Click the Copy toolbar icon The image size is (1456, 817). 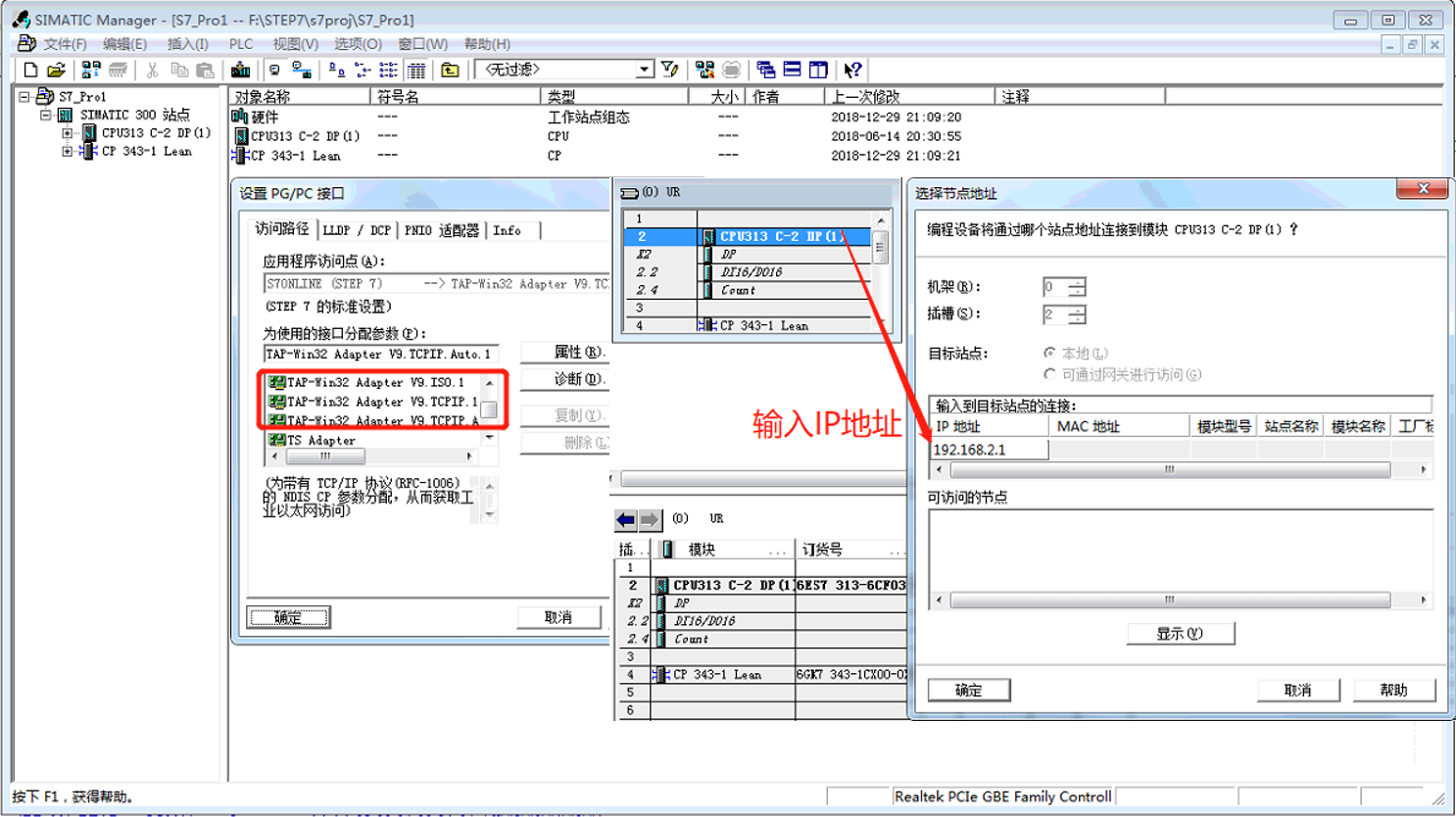pyautogui.click(x=178, y=70)
